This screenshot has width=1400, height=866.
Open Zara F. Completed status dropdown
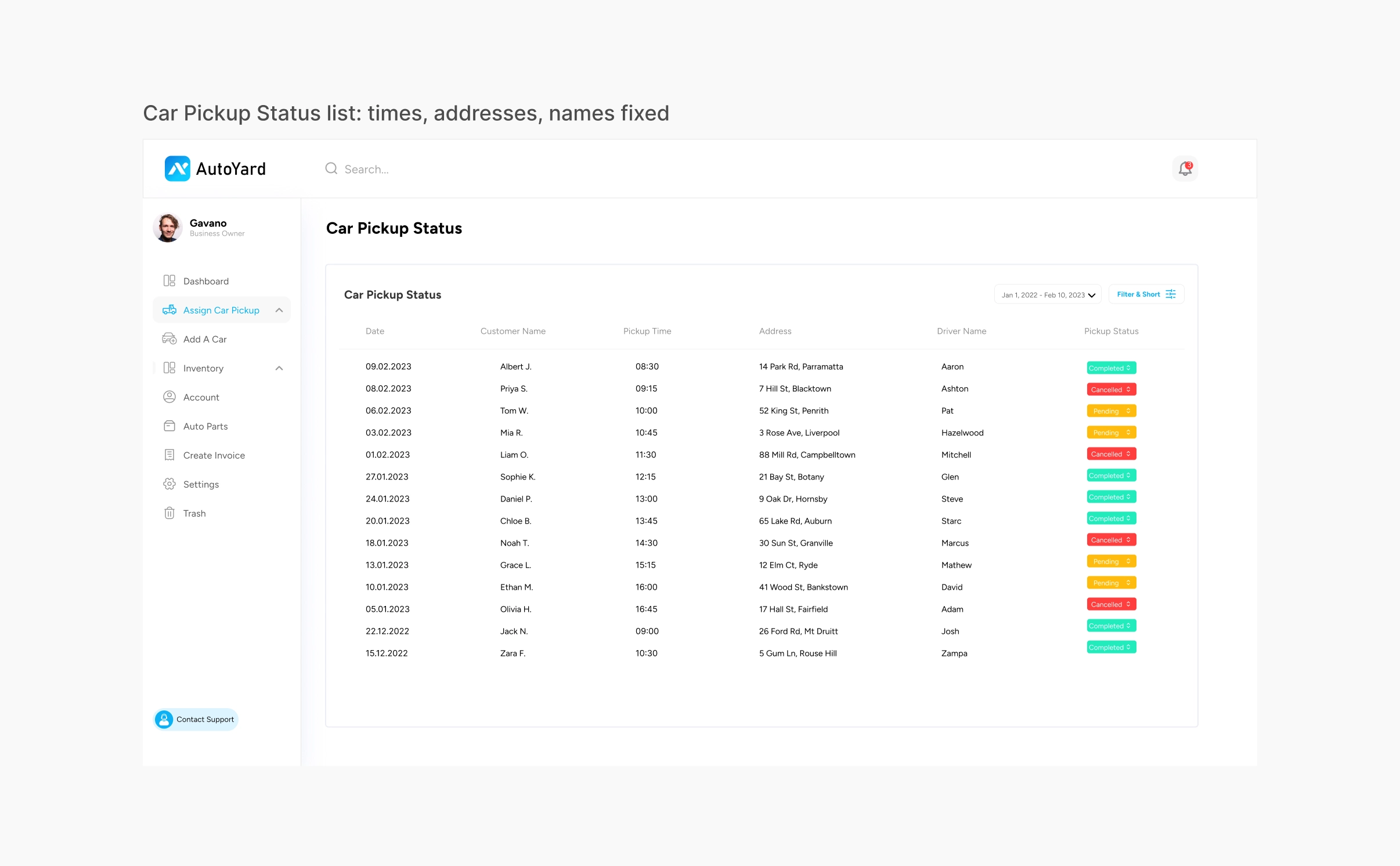click(1111, 647)
